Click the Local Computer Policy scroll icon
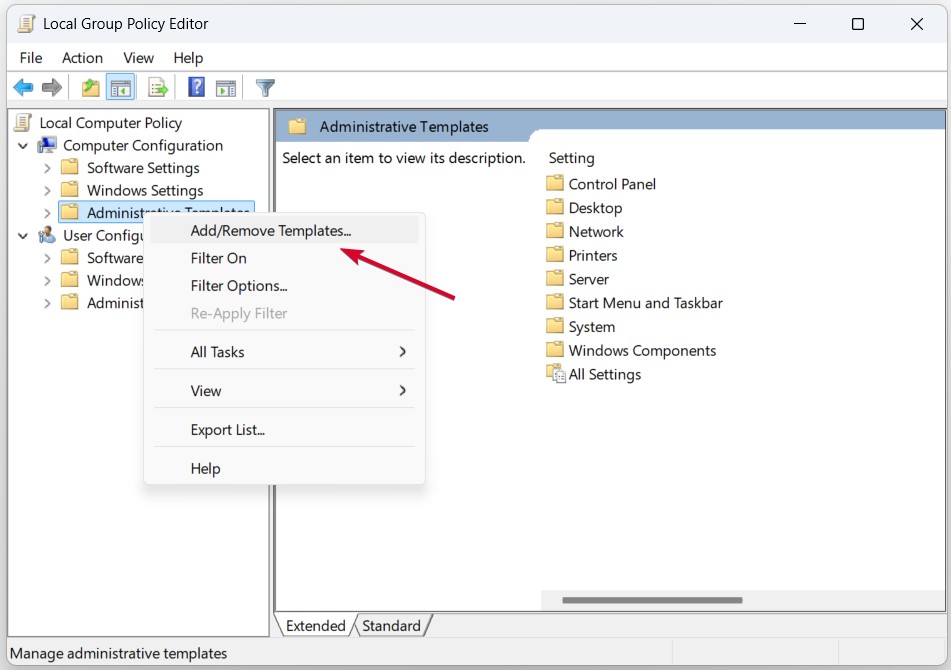The width and height of the screenshot is (951, 670). click(23, 122)
